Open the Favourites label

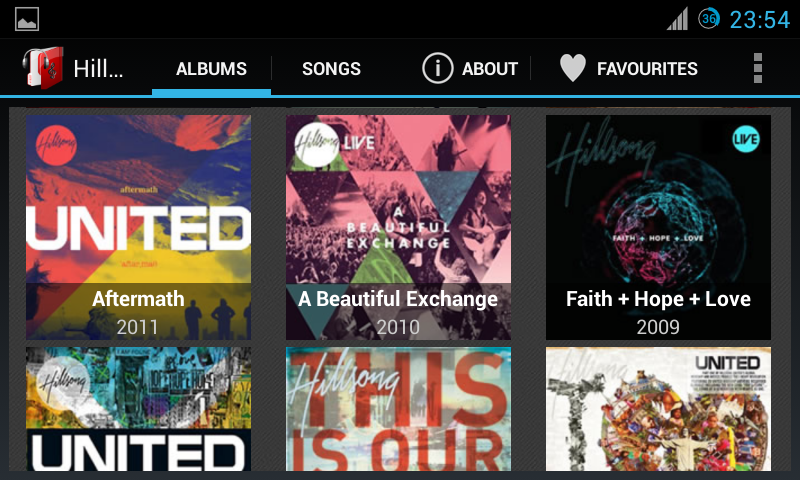point(647,68)
